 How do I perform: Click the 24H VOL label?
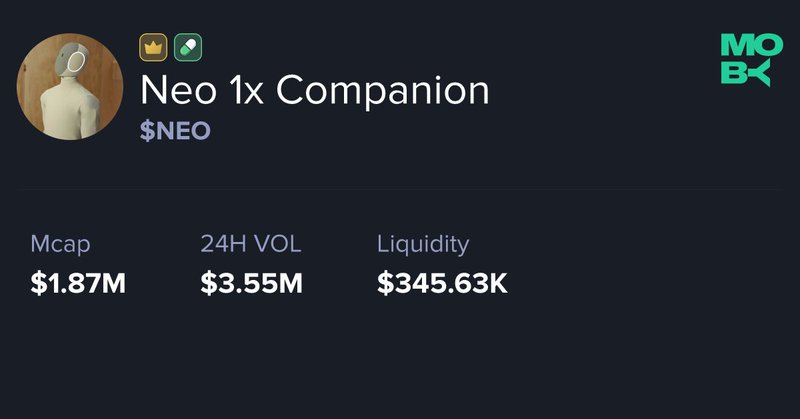[x=251, y=243]
